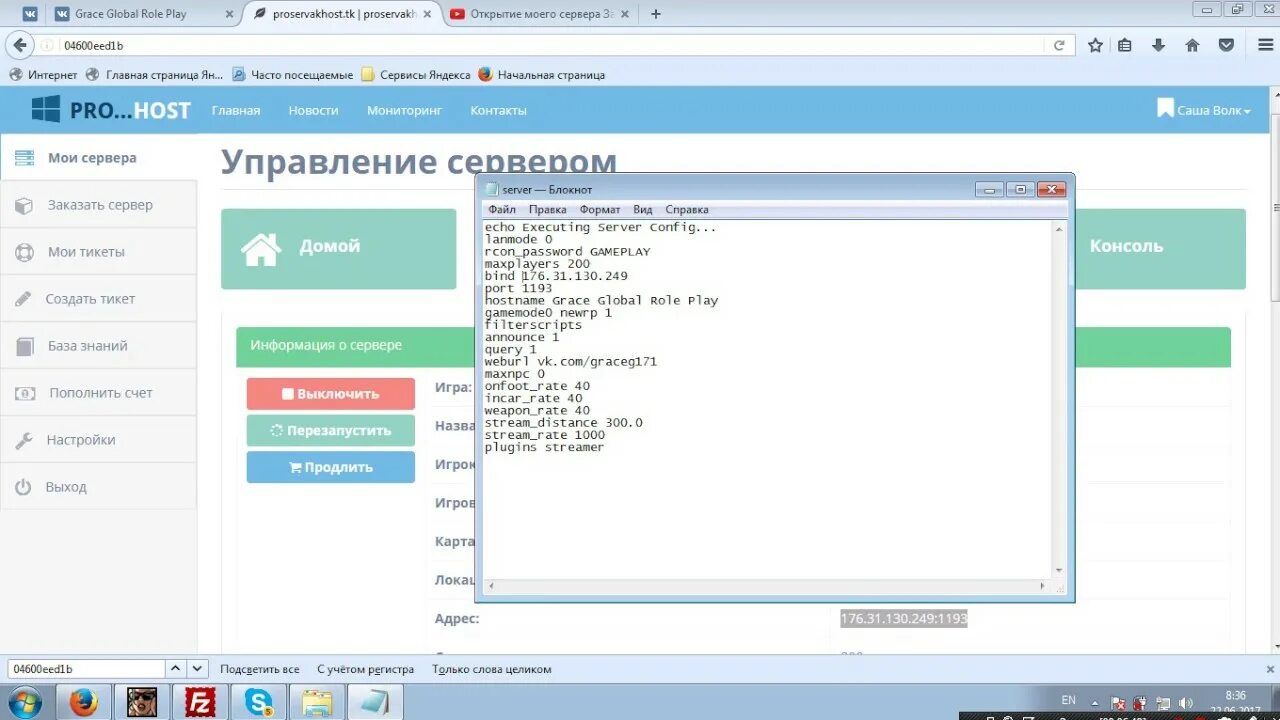
Task: Click the find bar search field
Action: [84, 669]
